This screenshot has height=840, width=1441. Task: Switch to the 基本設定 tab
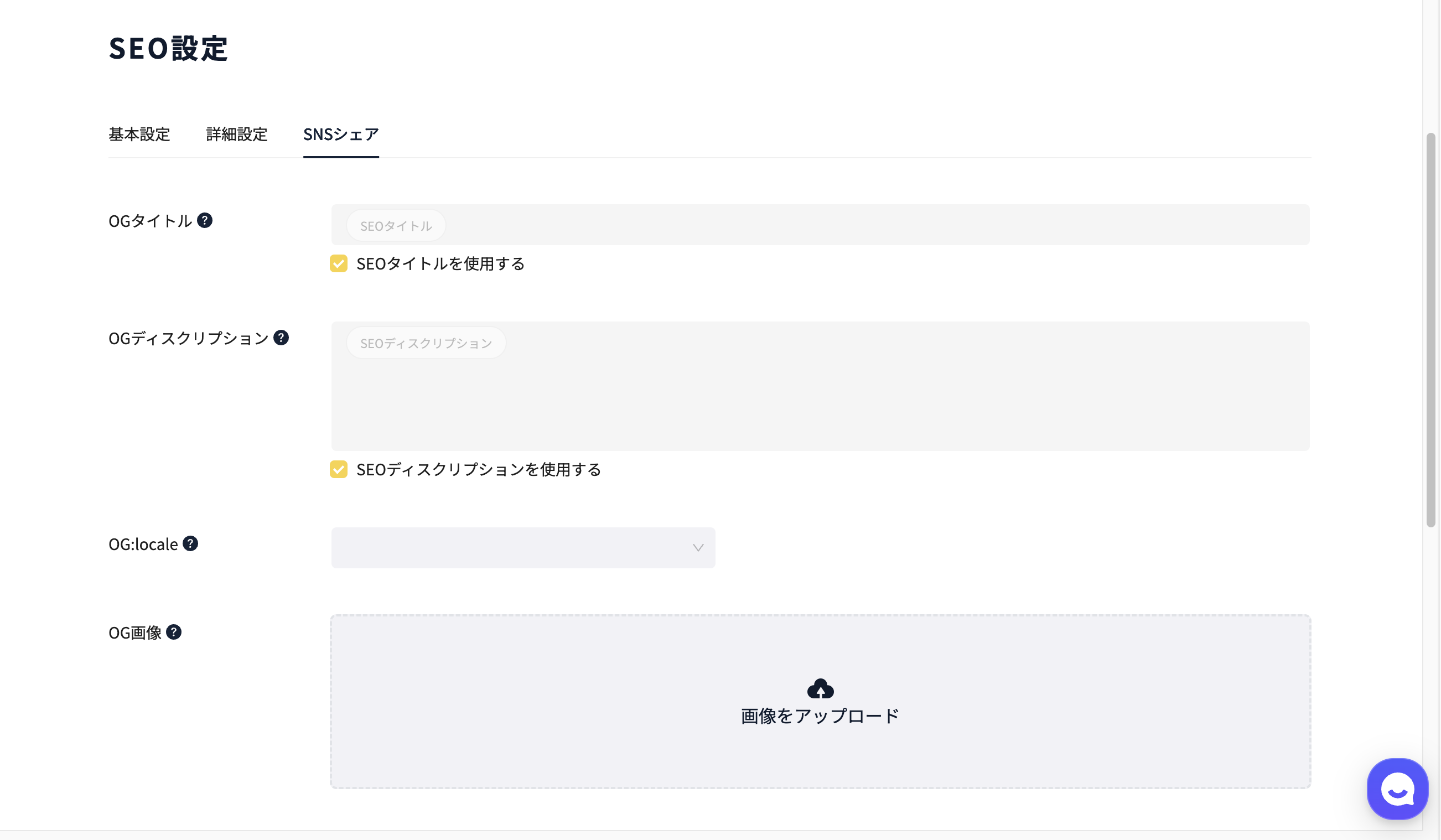[x=139, y=134]
